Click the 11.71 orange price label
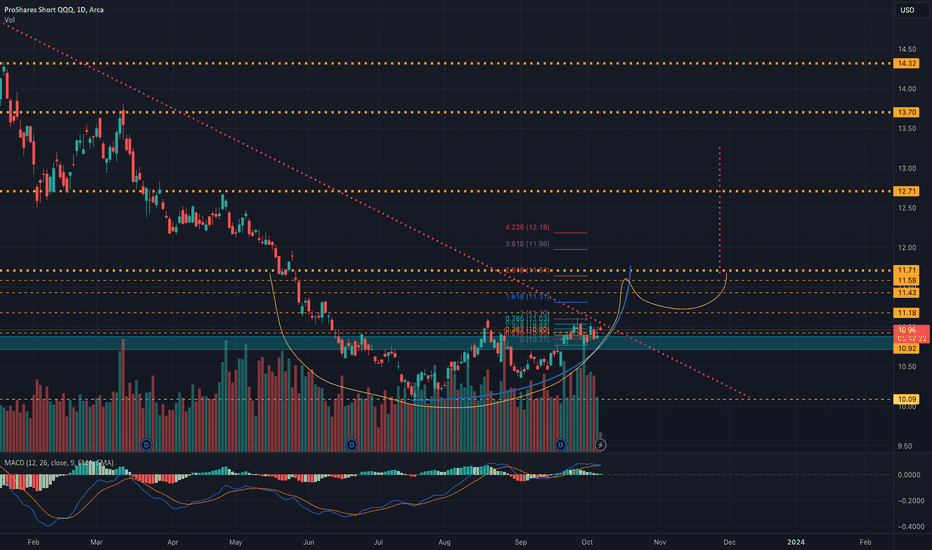 pyautogui.click(x=906, y=271)
